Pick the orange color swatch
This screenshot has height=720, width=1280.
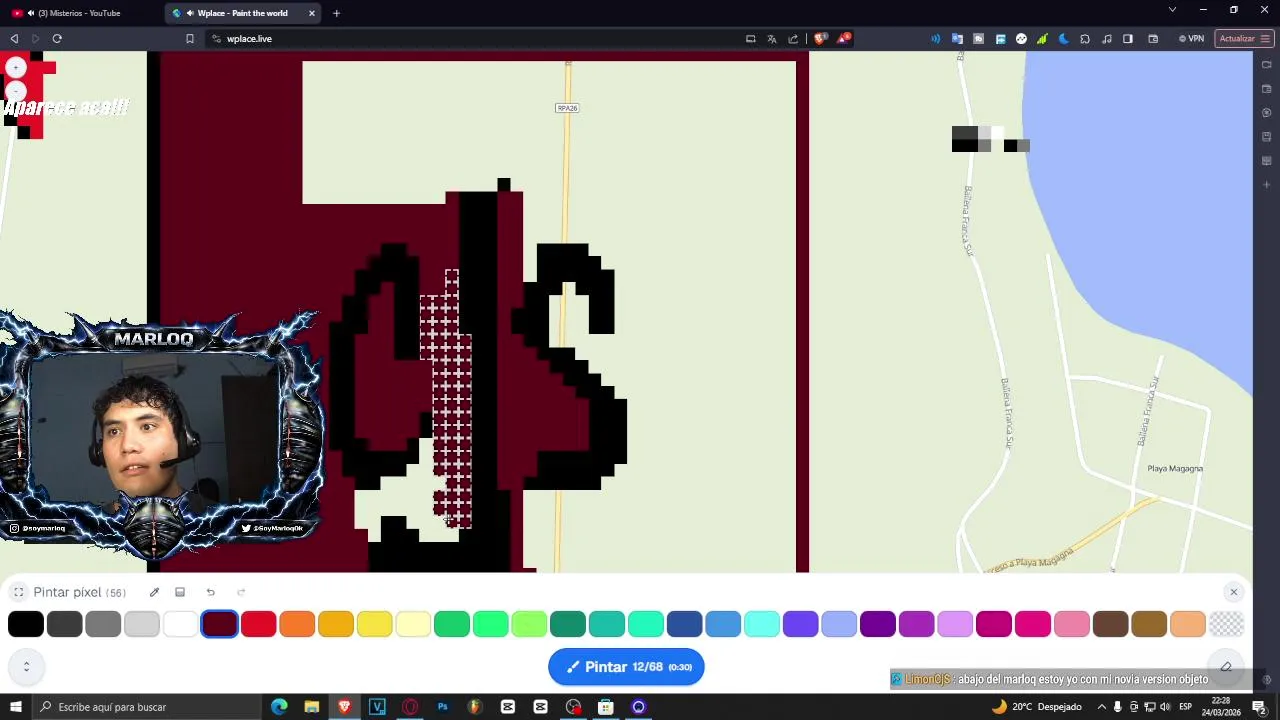click(x=297, y=624)
